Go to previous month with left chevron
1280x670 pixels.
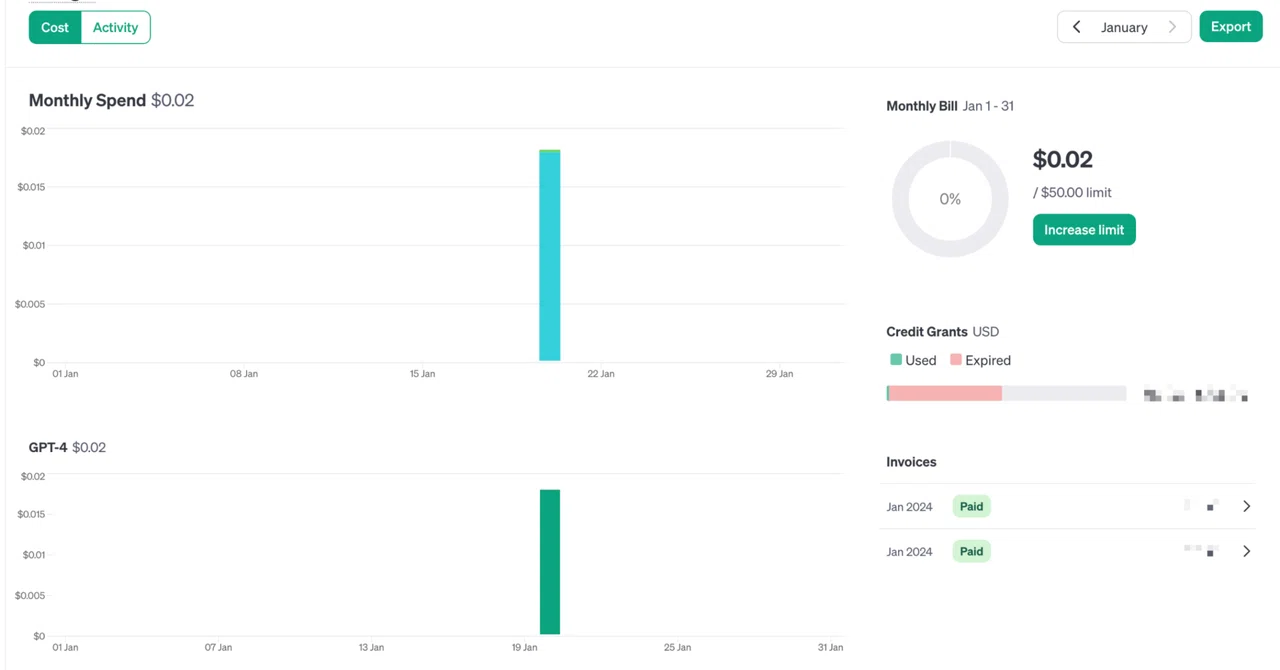1076,27
